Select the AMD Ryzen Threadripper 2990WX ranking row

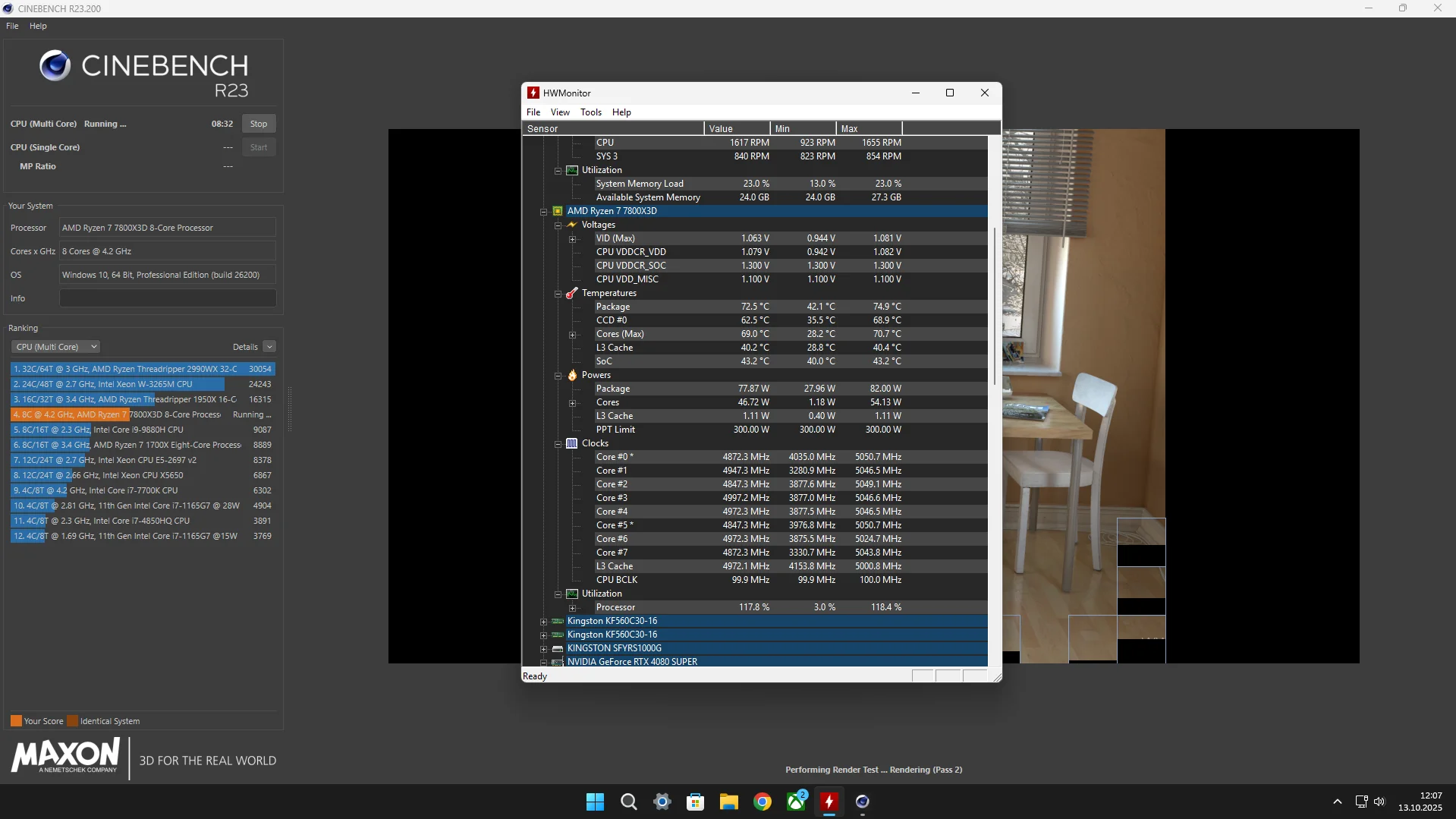point(143,369)
